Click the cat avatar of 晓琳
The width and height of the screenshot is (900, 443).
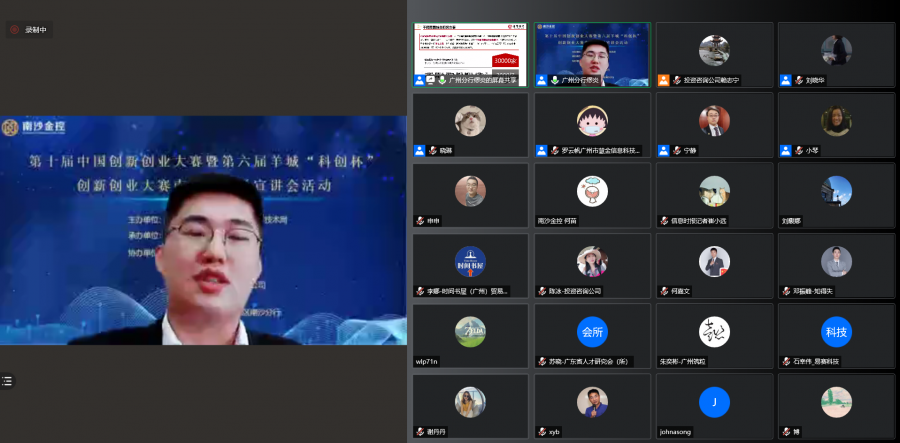tap(470, 121)
